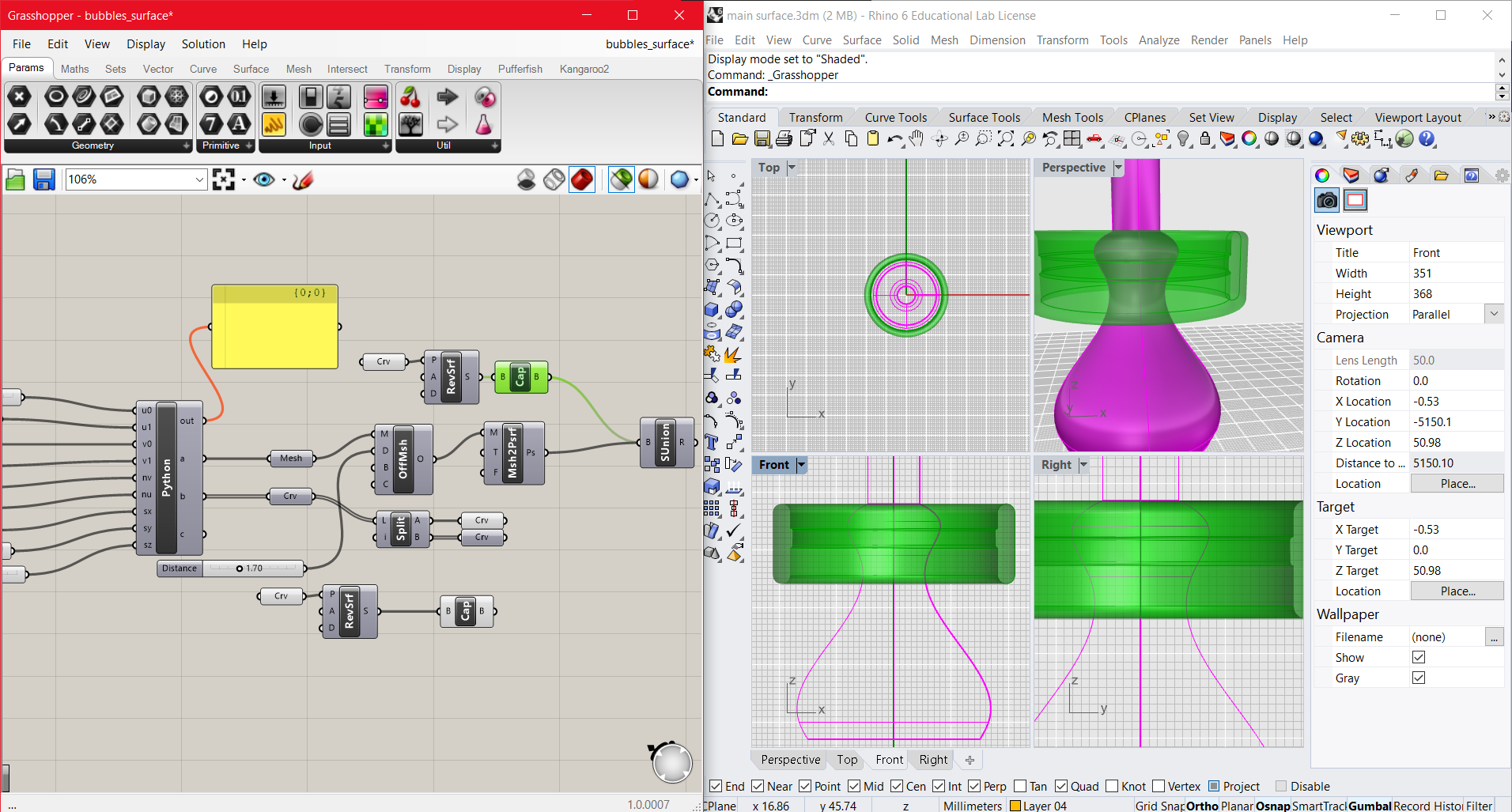
Task: Open the Top viewport title menu arrow
Action: tap(792, 168)
